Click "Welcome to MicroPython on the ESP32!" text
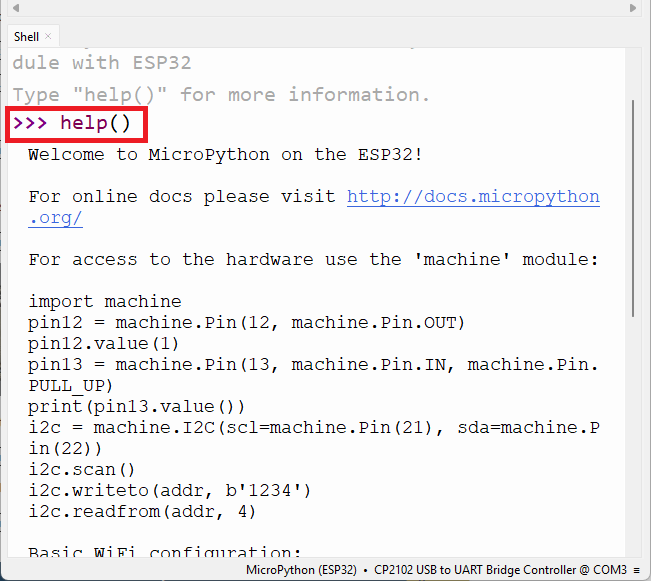 225,154
